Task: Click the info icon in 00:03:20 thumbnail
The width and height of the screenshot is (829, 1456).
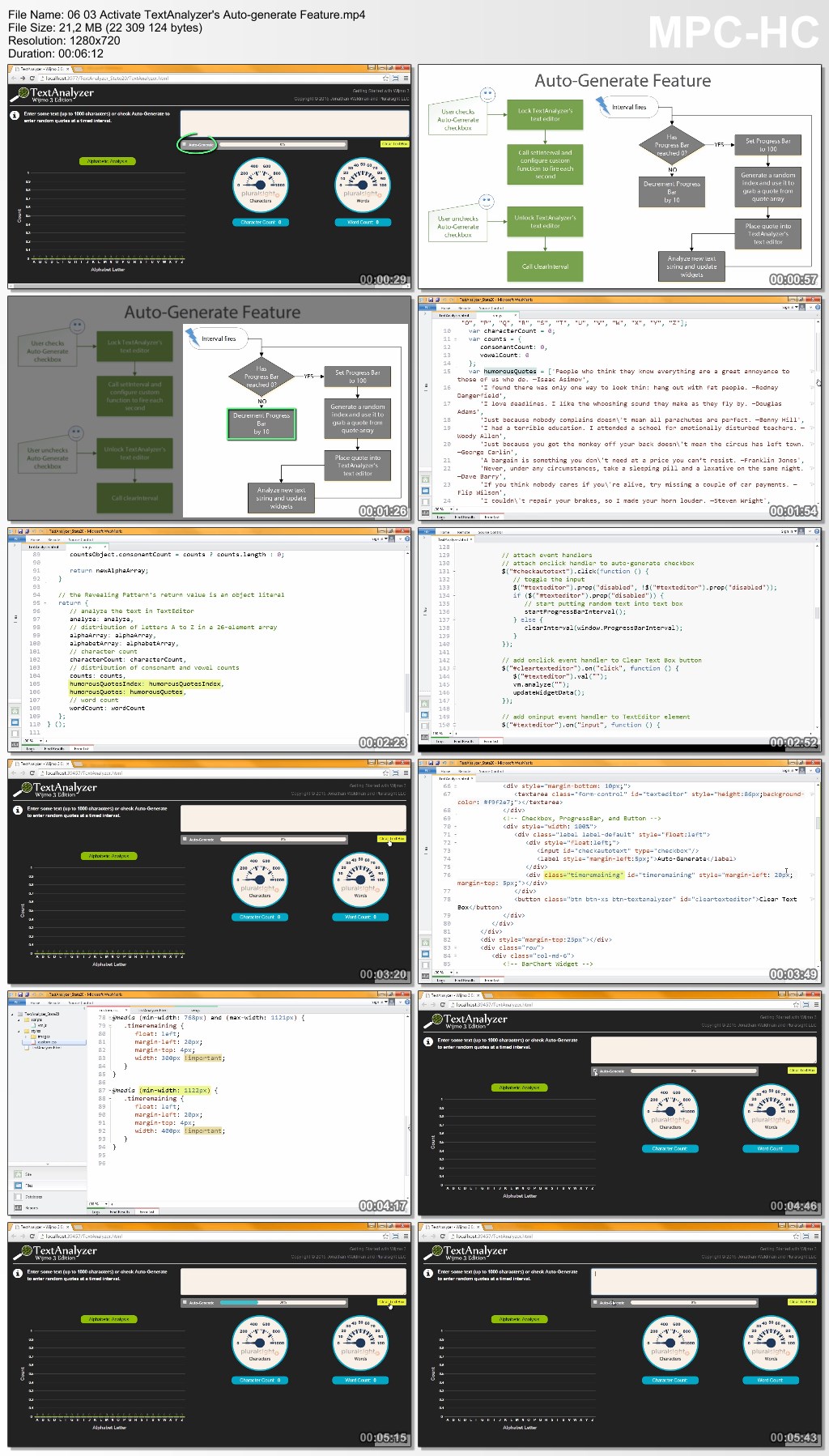Action: click(17, 810)
